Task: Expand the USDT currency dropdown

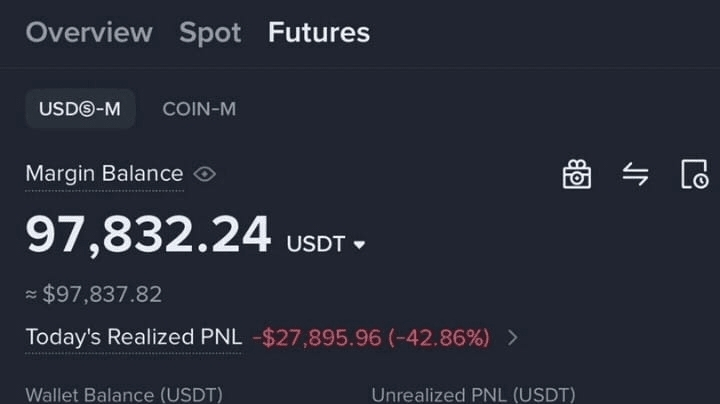Action: coord(360,245)
